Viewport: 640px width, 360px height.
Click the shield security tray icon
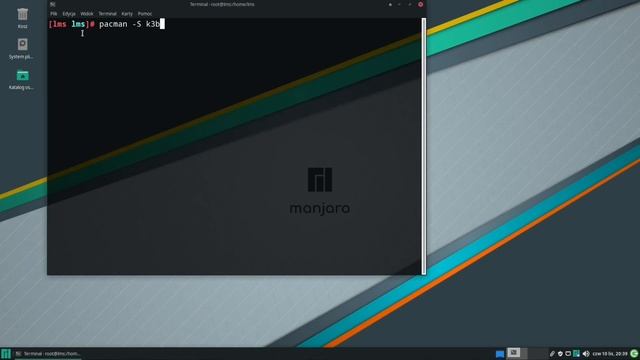point(560,353)
